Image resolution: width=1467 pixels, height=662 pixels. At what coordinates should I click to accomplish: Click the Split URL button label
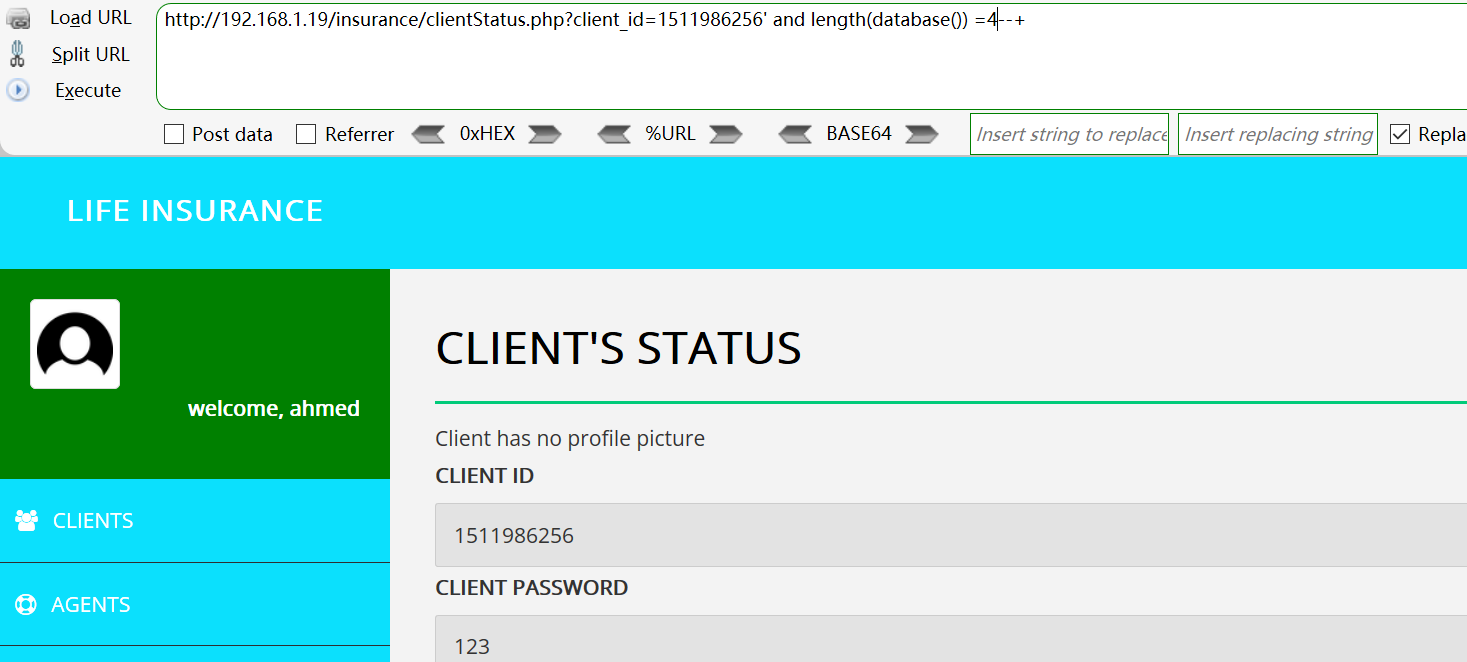point(91,54)
